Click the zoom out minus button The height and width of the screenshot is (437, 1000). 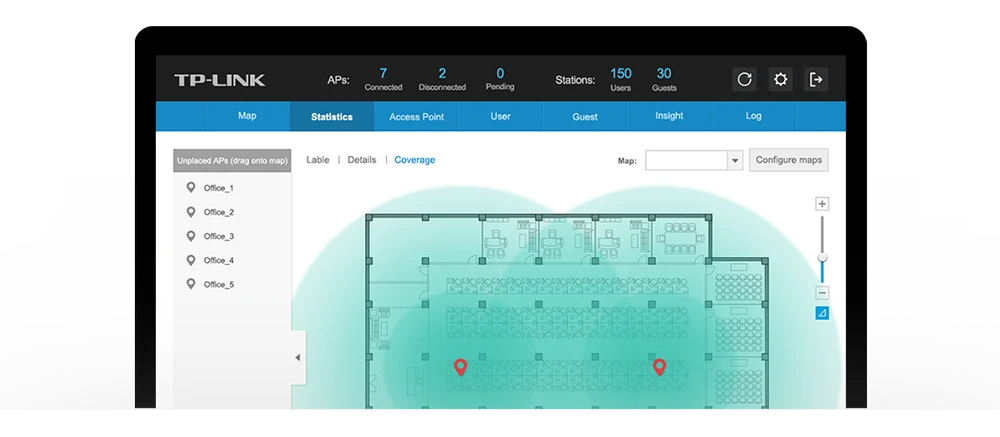tap(822, 293)
